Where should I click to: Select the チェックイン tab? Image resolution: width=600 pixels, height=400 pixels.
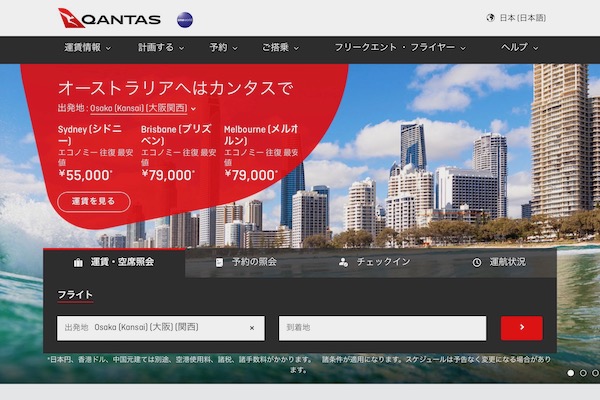[374, 263]
